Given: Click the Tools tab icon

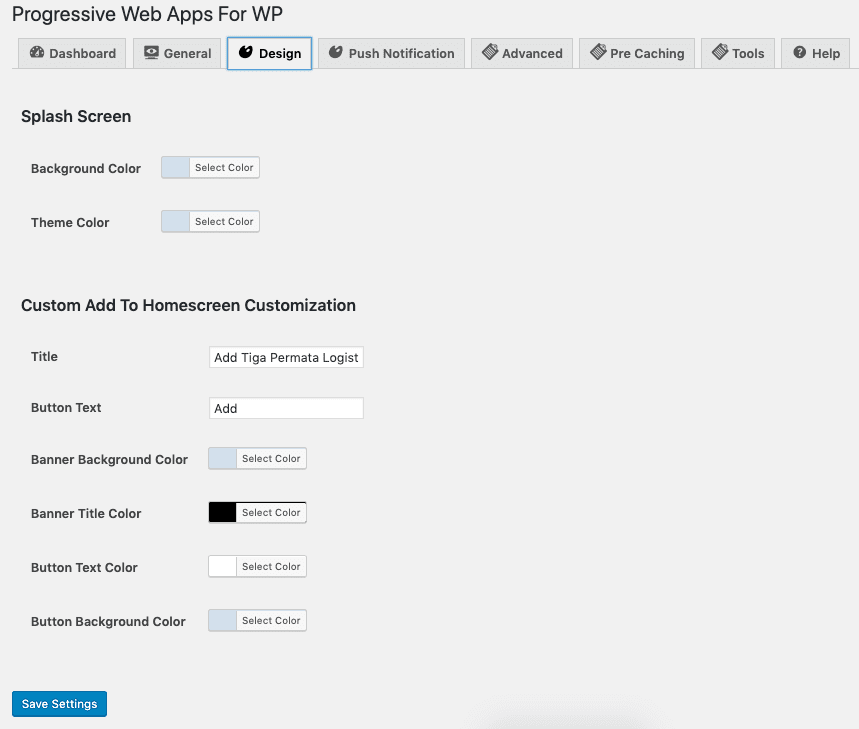Looking at the screenshot, I should coord(720,53).
